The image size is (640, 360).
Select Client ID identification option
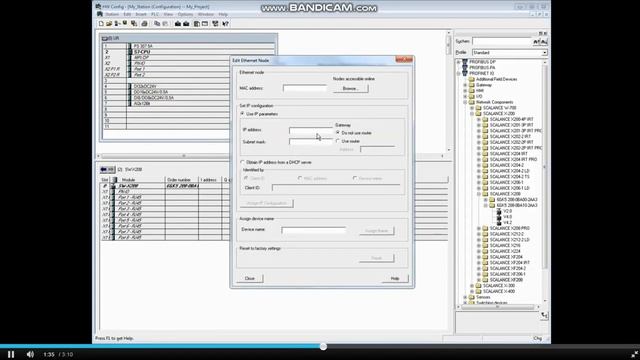pyautogui.click(x=246, y=178)
